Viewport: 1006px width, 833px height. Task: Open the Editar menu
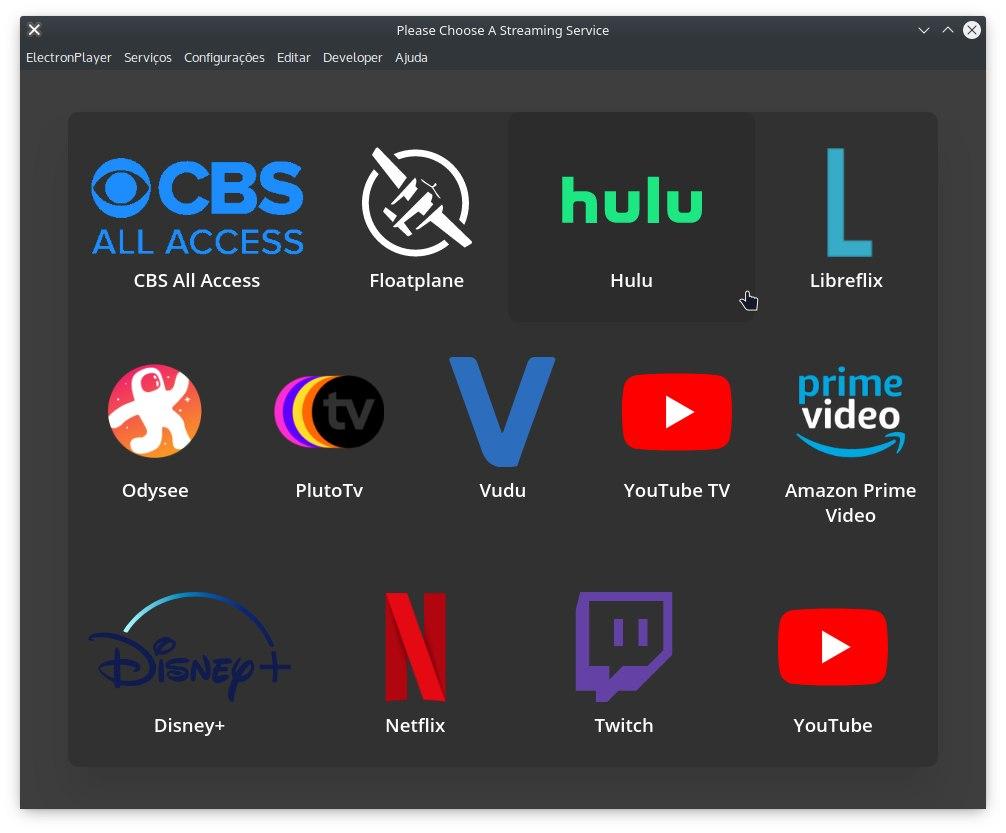(x=293, y=58)
